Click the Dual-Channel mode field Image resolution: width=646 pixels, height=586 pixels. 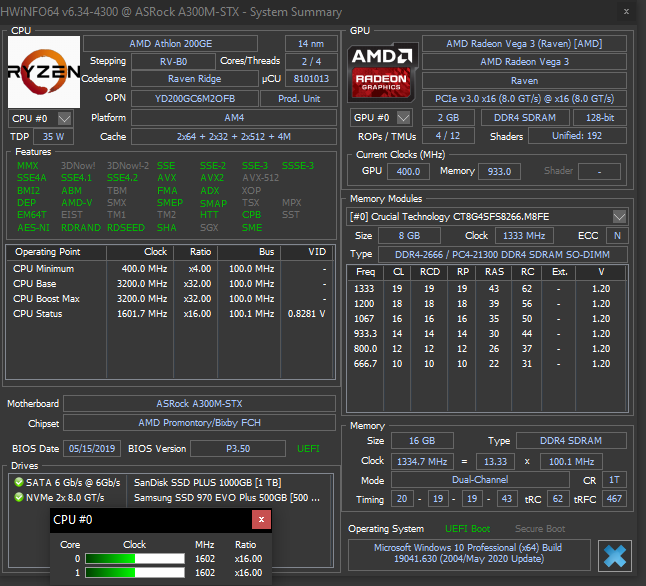480,480
